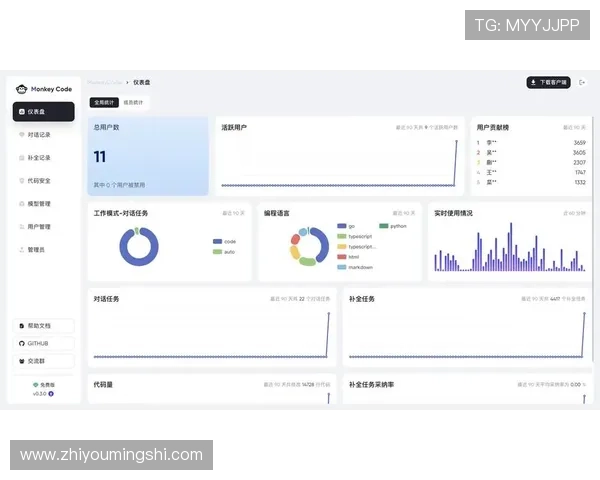Toggle the html legend swatch
The image size is (600, 480).
[x=342, y=257]
